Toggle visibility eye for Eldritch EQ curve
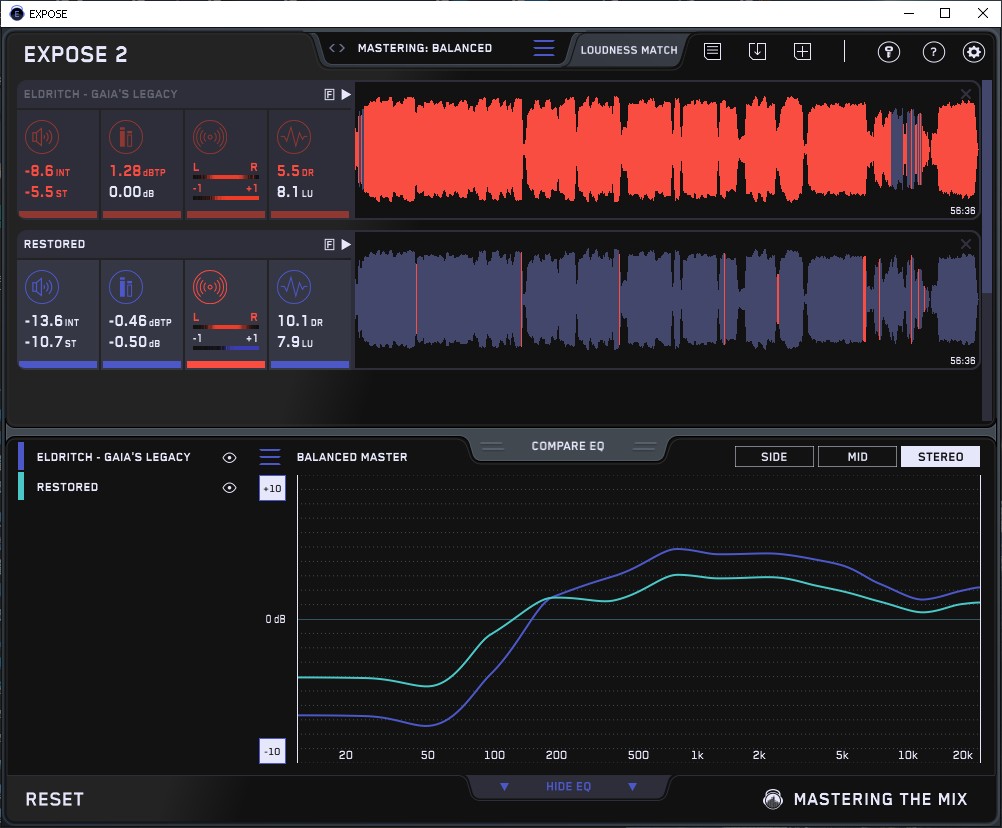Screen dimensions: 1002x828 [230, 457]
